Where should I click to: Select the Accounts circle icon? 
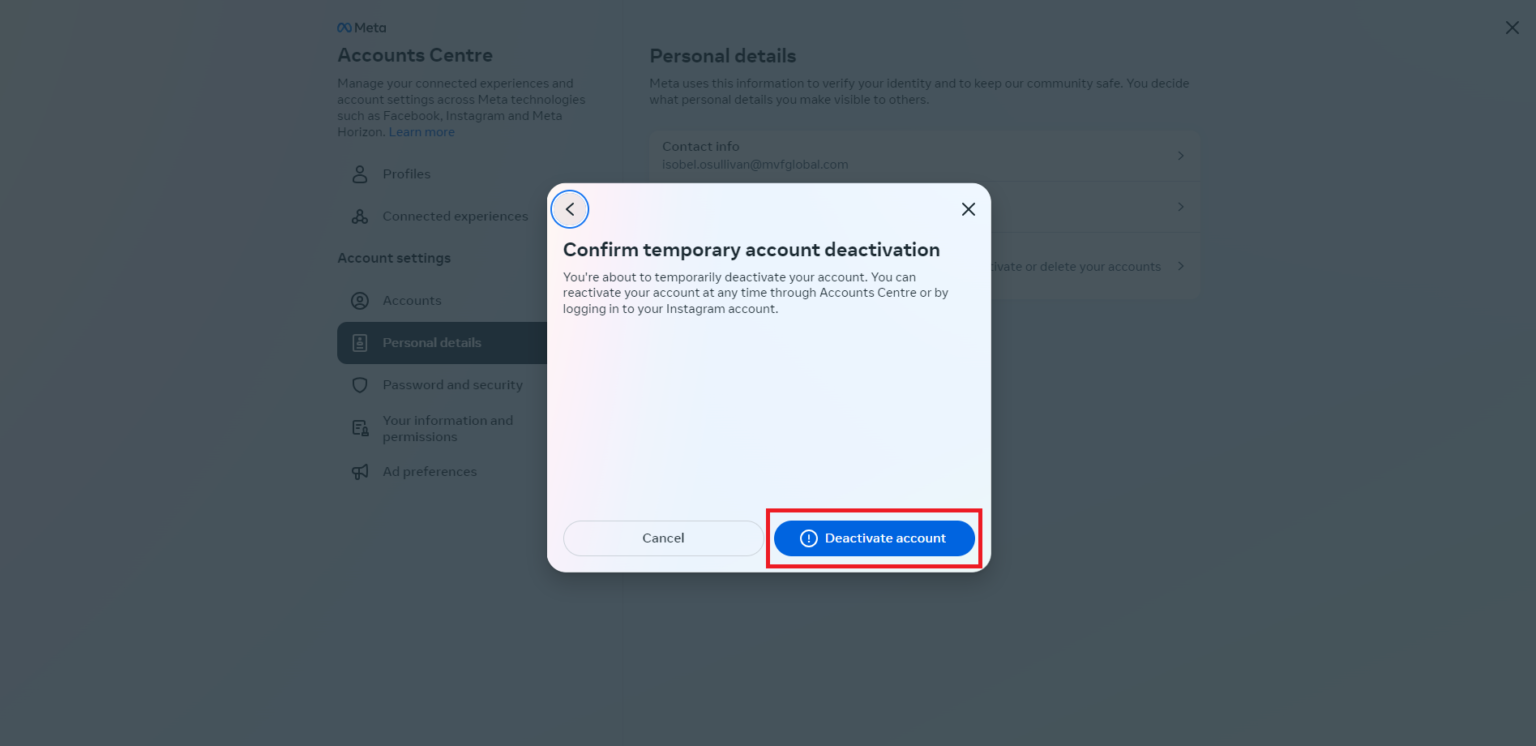tap(359, 300)
